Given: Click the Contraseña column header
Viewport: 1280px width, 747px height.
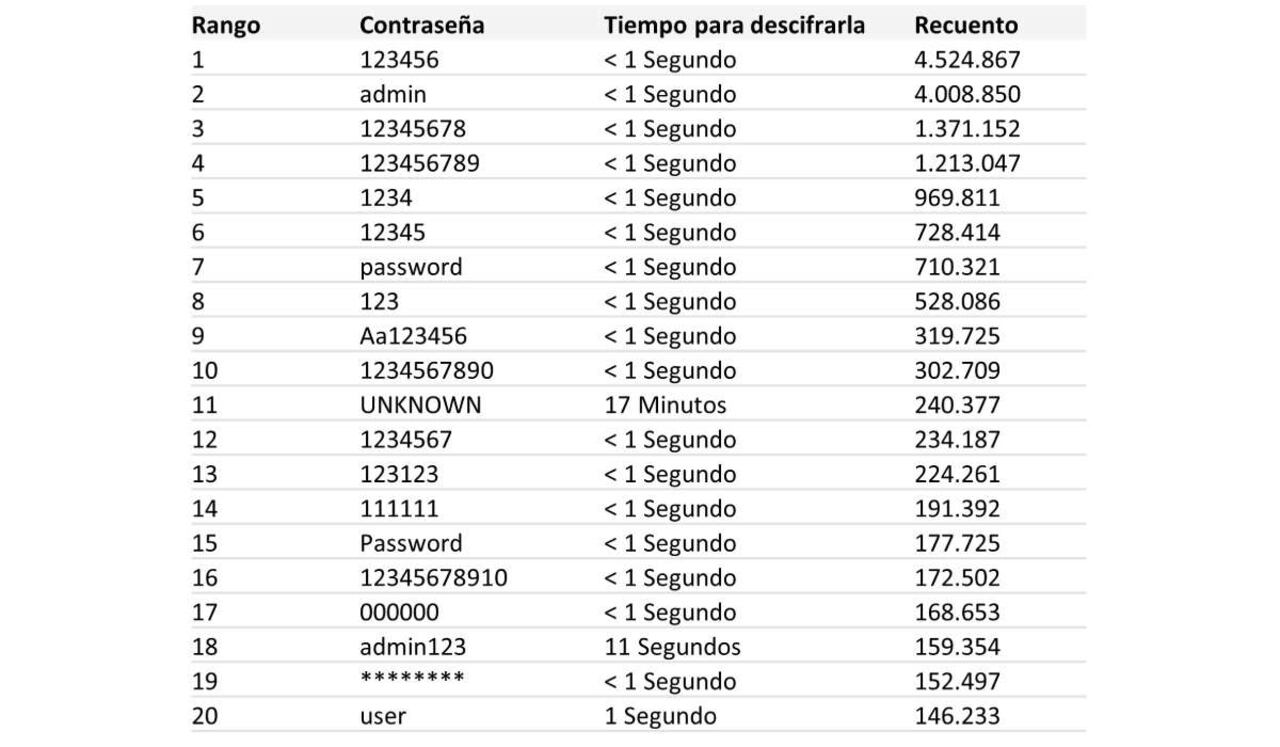Looking at the screenshot, I should coord(421,26).
